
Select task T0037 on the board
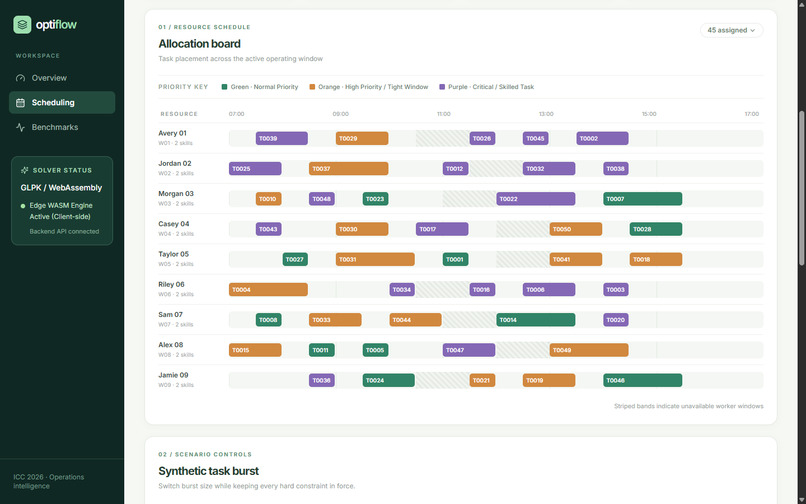(x=349, y=169)
